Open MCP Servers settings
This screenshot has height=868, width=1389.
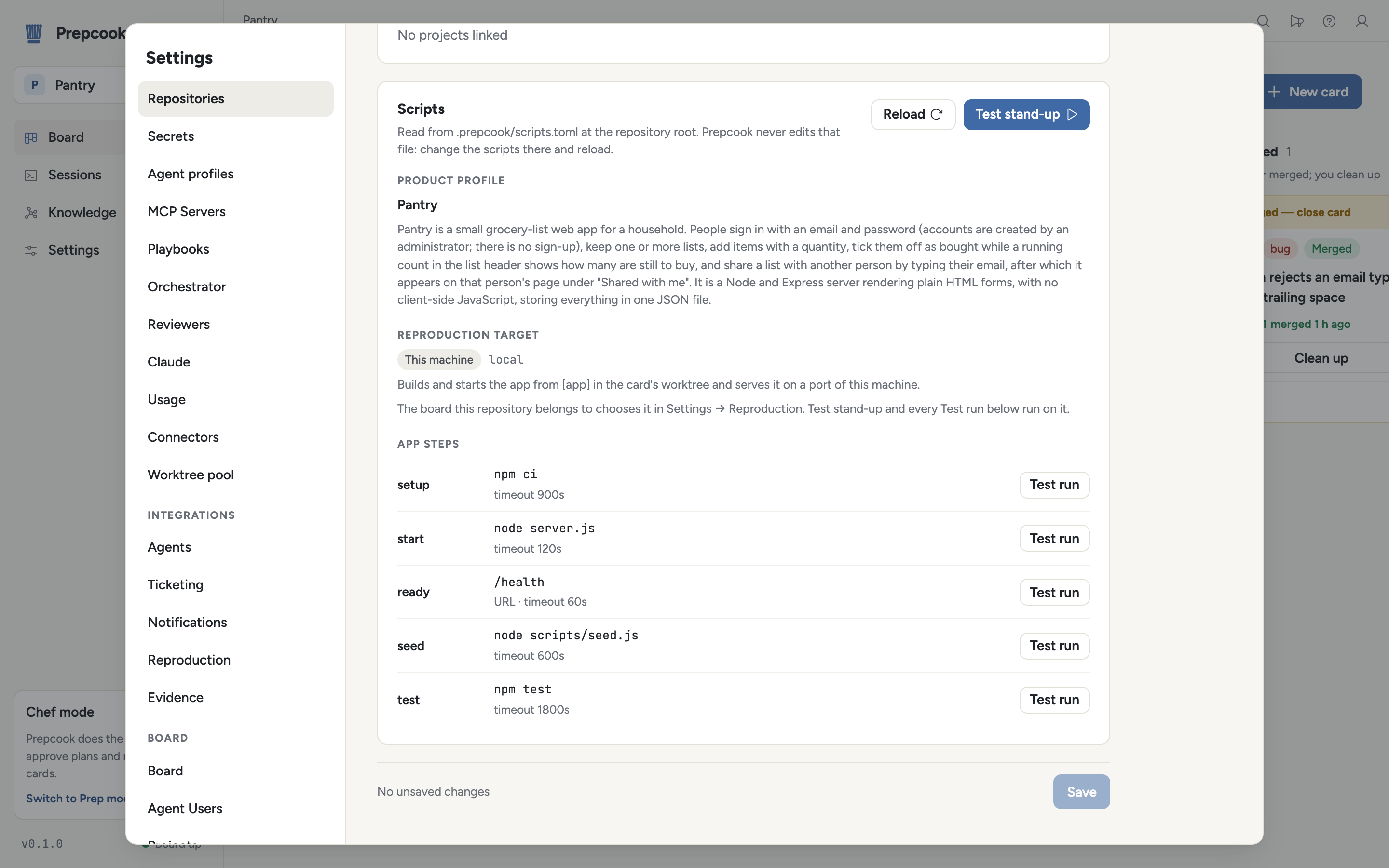tap(235, 211)
